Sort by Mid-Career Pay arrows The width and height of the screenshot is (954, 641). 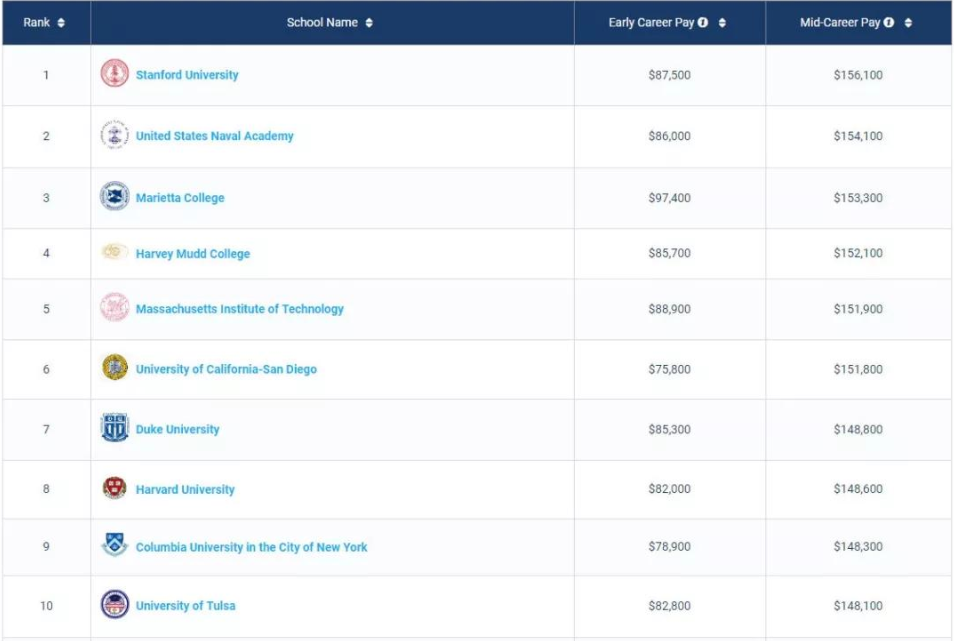908,23
